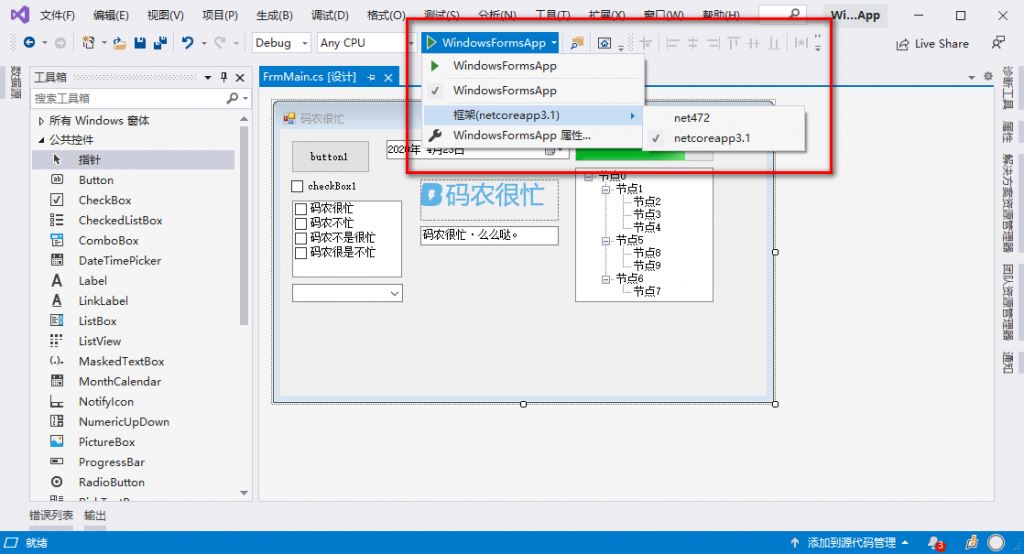Click 添加到源代码管理 in status bar
The image size is (1024, 554).
pyautogui.click(x=850, y=542)
